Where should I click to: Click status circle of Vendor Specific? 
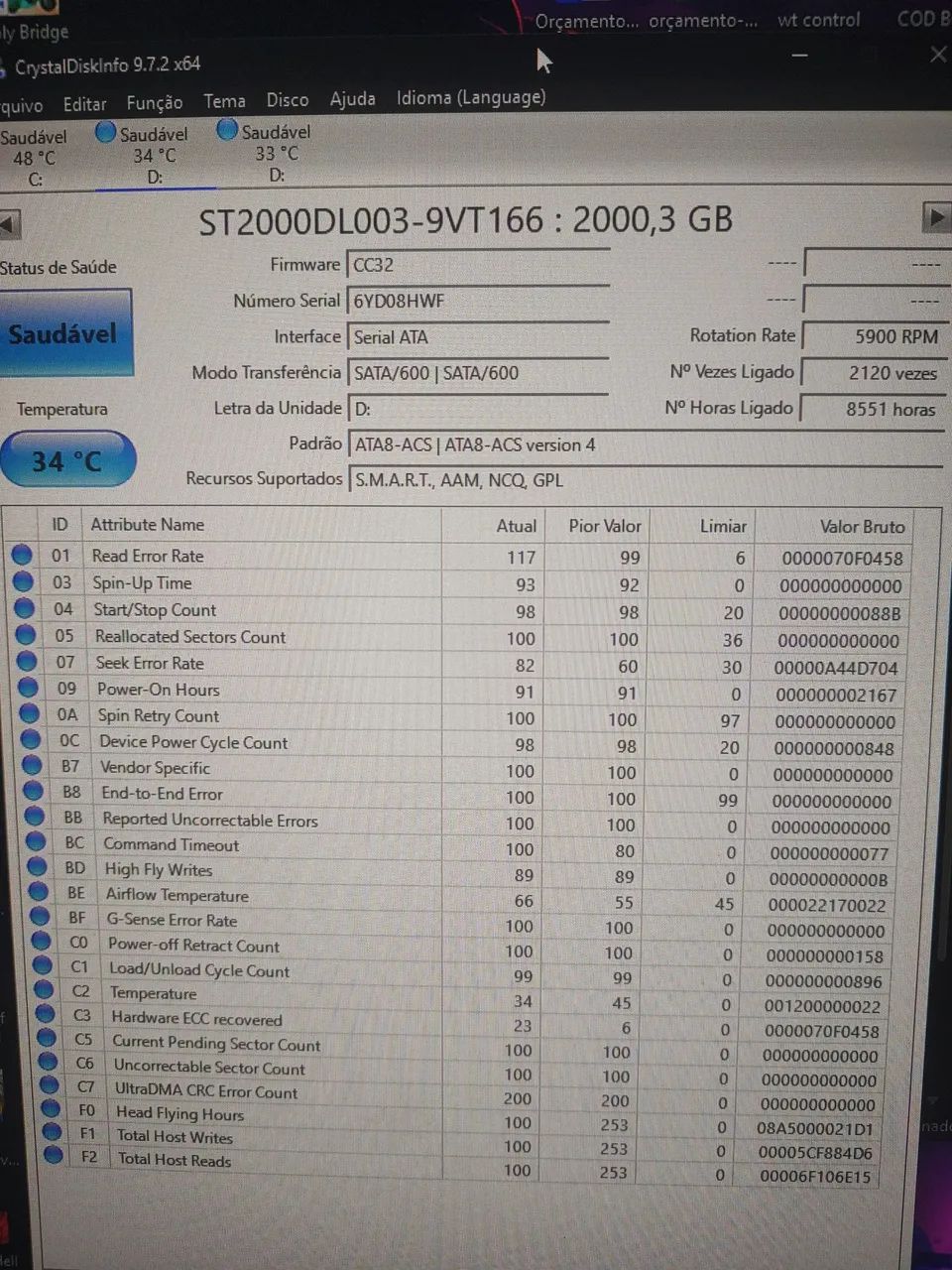point(32,765)
